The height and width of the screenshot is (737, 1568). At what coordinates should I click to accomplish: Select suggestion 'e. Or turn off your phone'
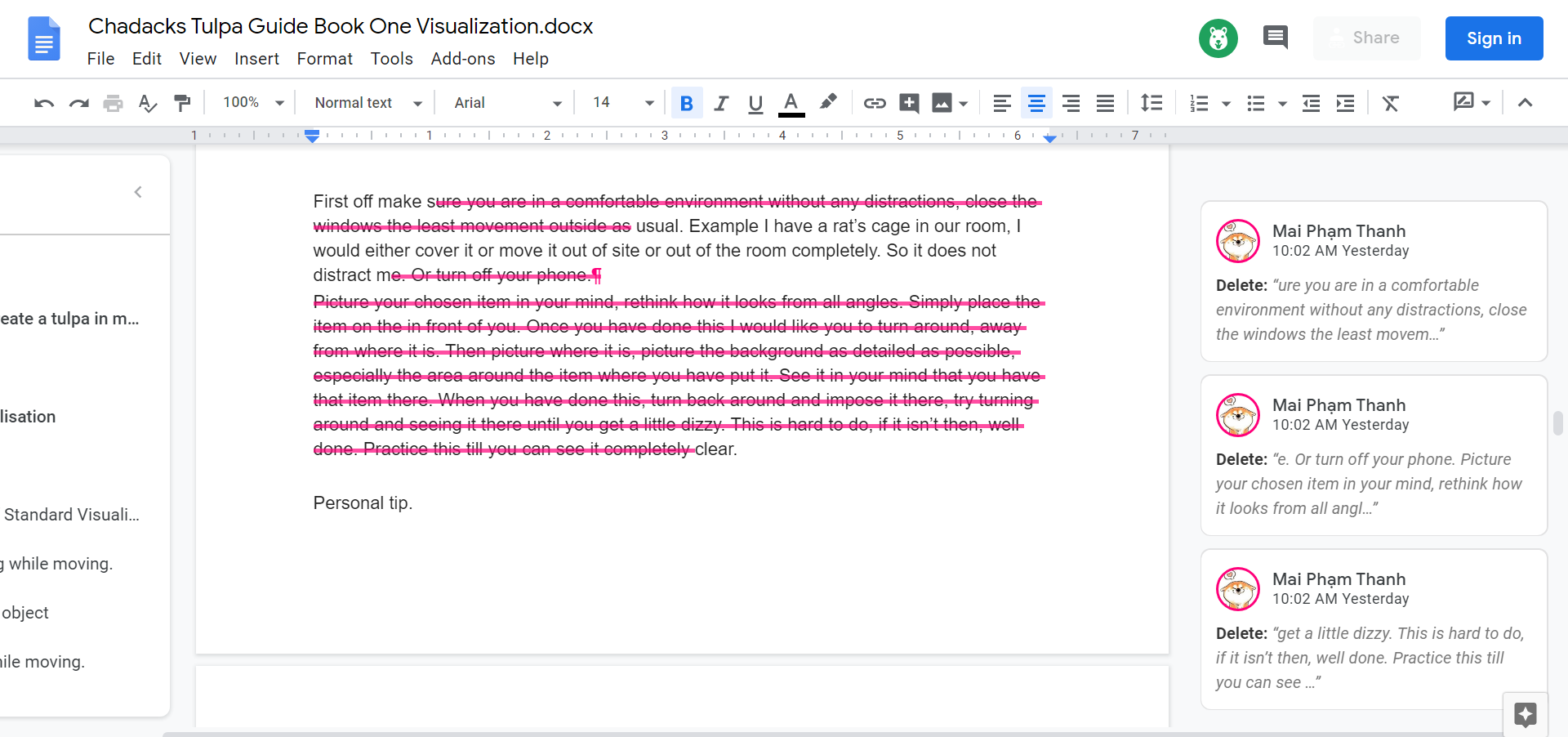(1374, 455)
